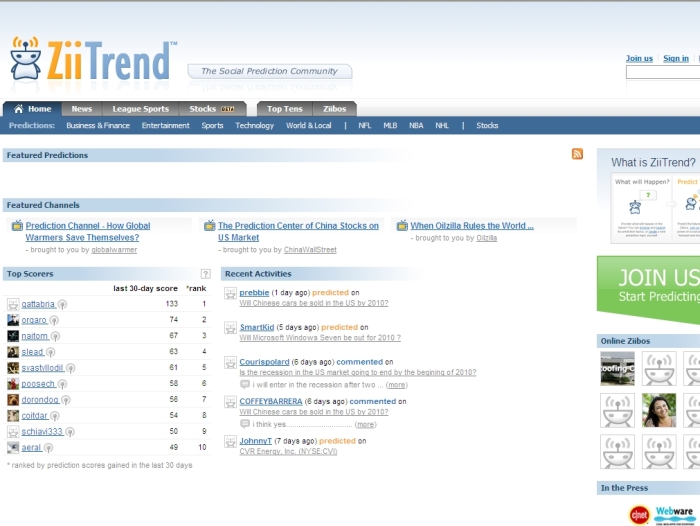Click schiavi333's avatar icon
Screen dimensions: 700x526
[13, 432]
